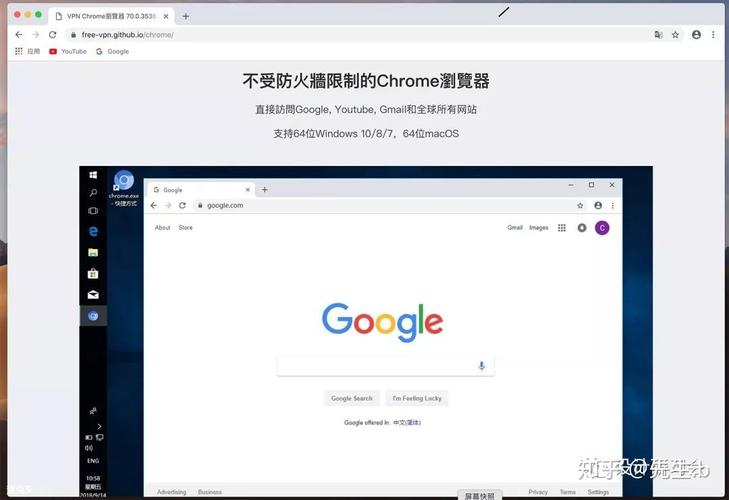Viewport: 729px width, 500px height.
Task: Click the lock icon beside free-vpn.github.io URL
Action: tap(73, 35)
